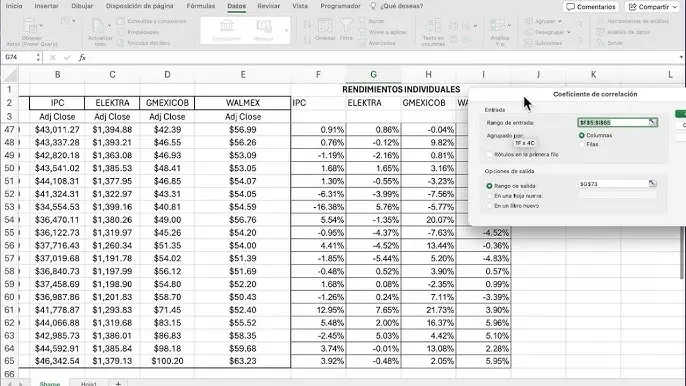The image size is (686, 386).
Task: Switch to the Dibujar tab
Action: [x=82, y=6]
